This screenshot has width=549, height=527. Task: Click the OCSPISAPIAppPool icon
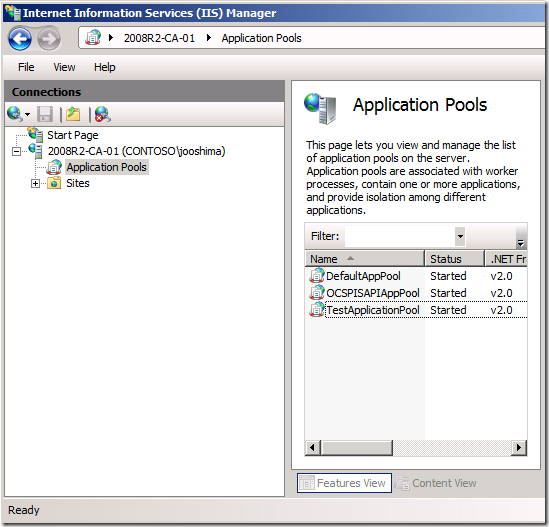tap(317, 292)
